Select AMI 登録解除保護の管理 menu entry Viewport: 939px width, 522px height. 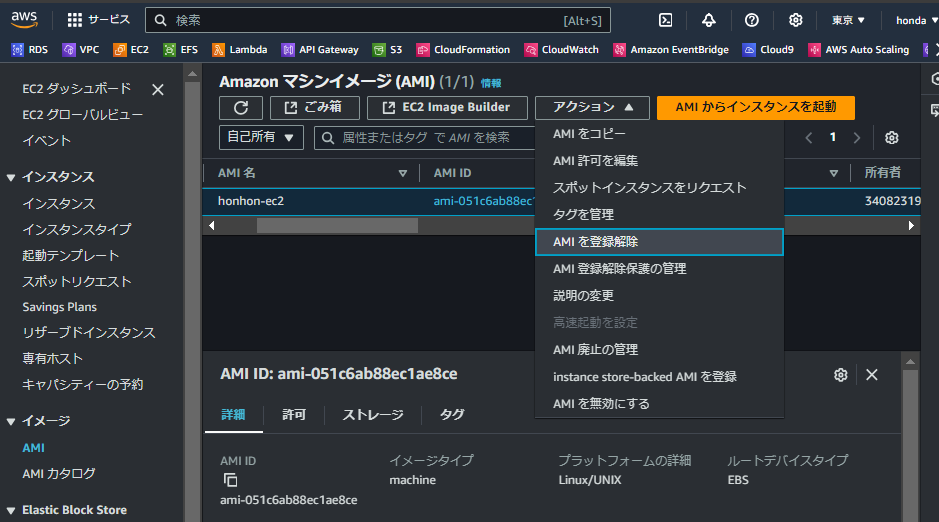pyautogui.click(x=659, y=269)
